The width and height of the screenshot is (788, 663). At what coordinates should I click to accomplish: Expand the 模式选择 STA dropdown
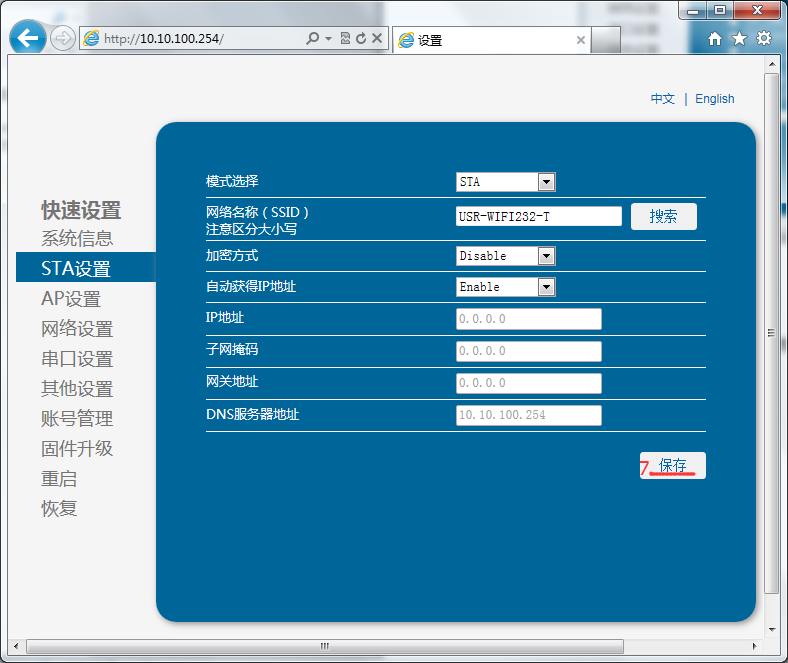546,182
